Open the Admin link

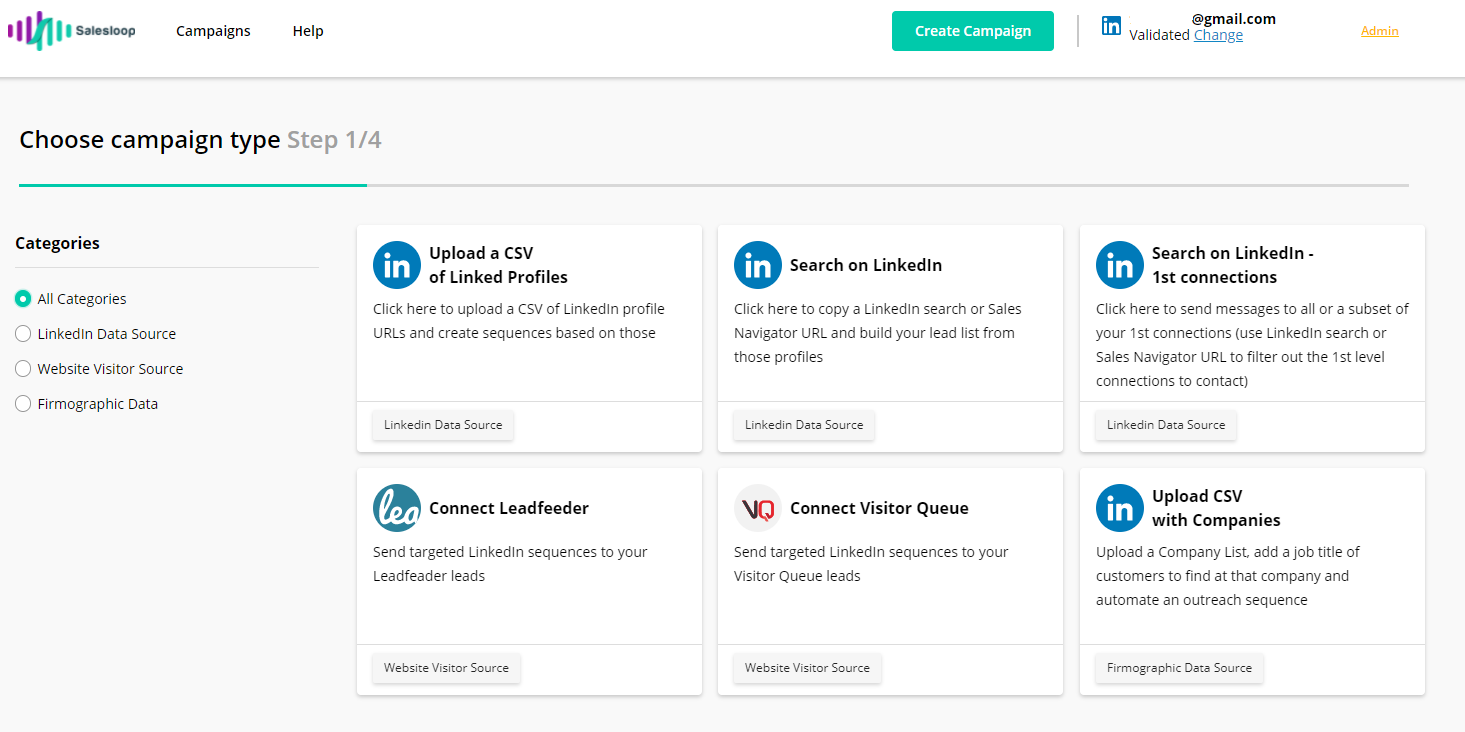(1379, 31)
